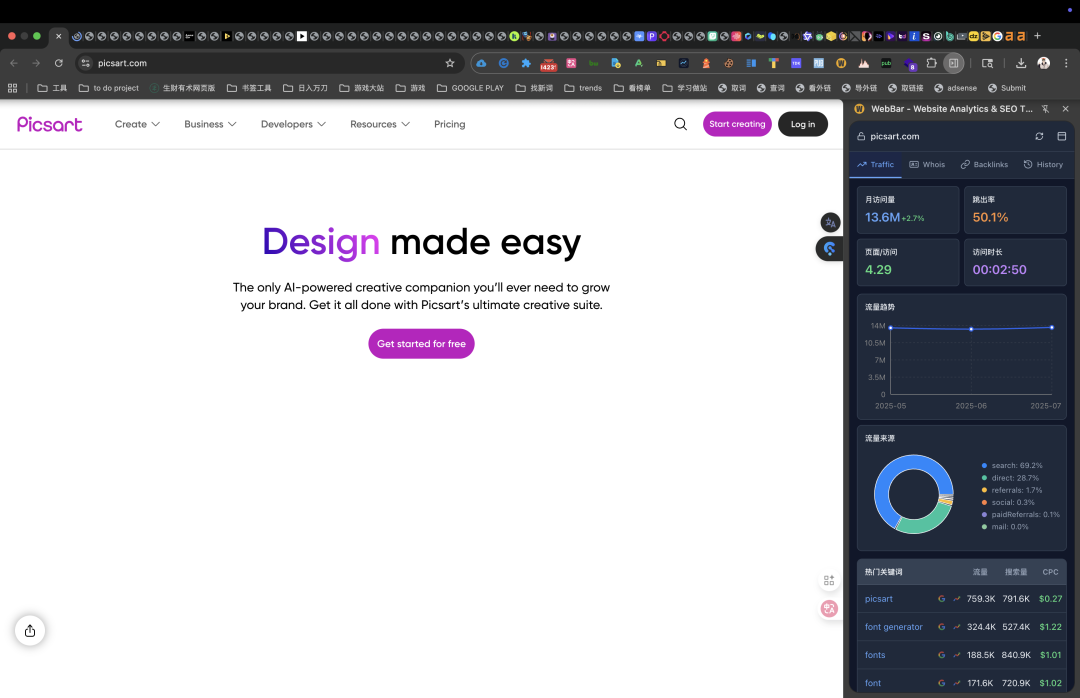Image resolution: width=1080 pixels, height=698 pixels.
Task: Click the '00:02:50' visit duration value
Action: point(999,269)
